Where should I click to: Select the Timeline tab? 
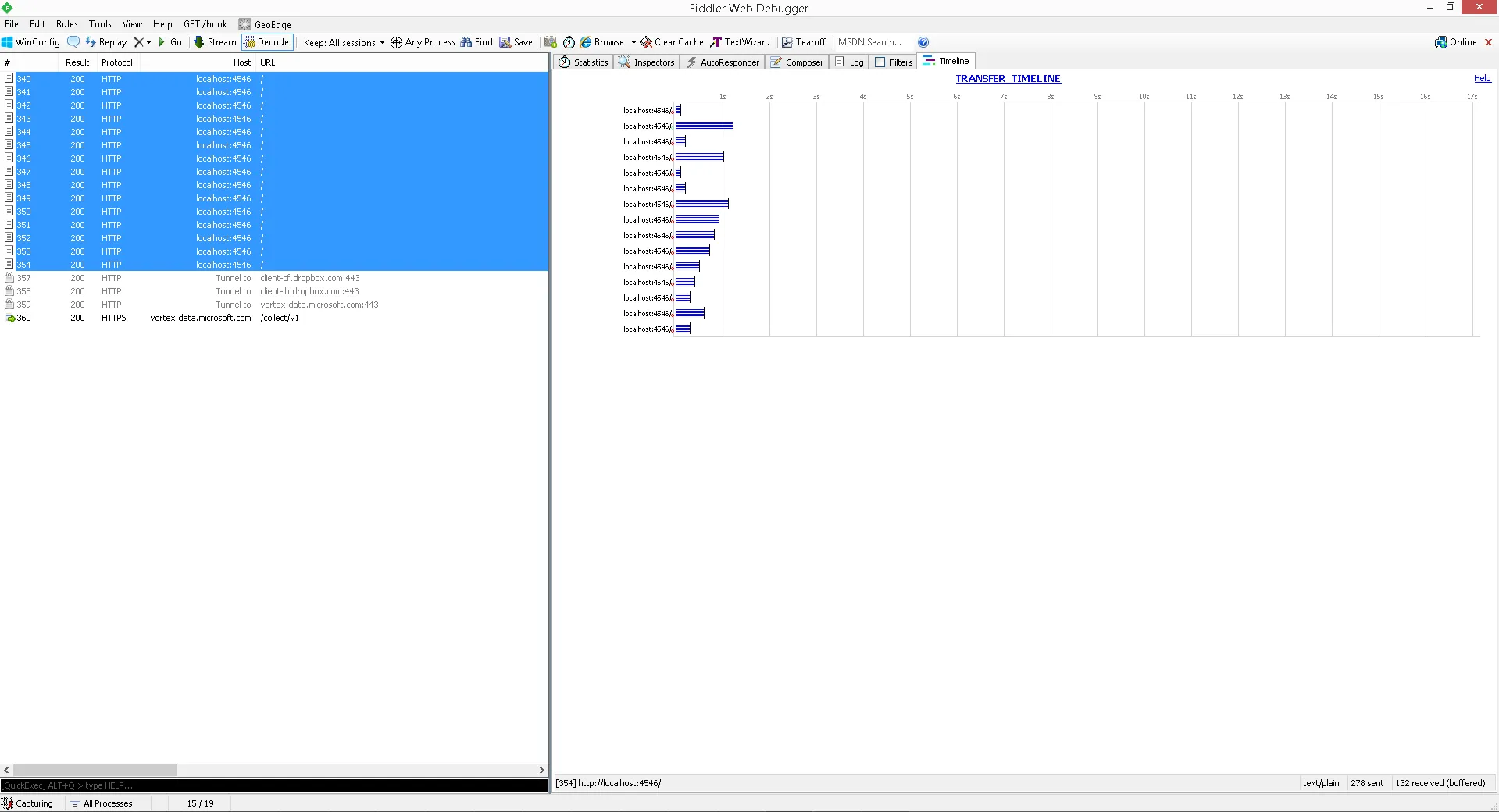click(x=947, y=61)
